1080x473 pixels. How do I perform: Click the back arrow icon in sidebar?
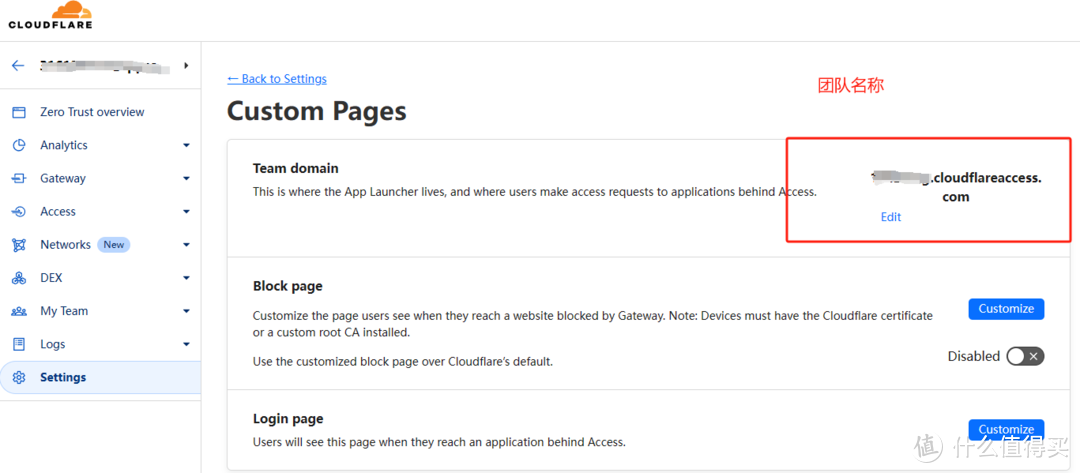[19, 66]
